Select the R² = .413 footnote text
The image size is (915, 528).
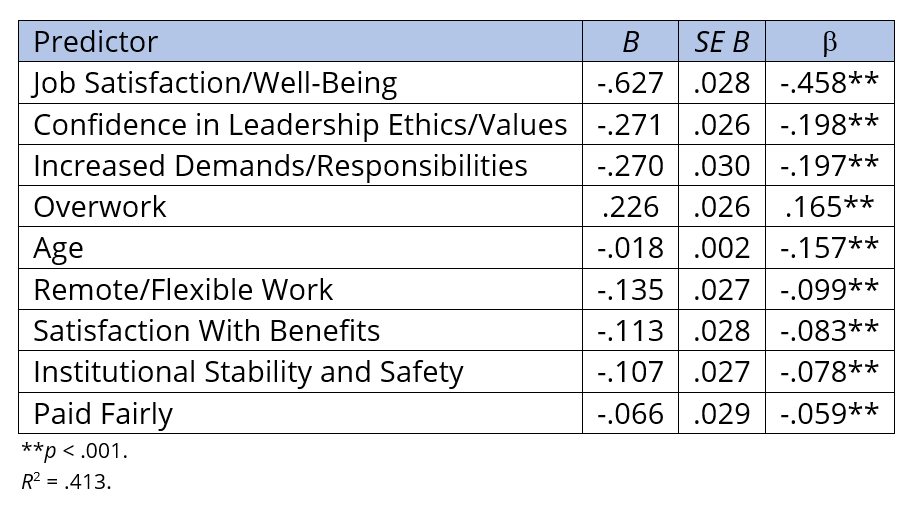[x=66, y=482]
